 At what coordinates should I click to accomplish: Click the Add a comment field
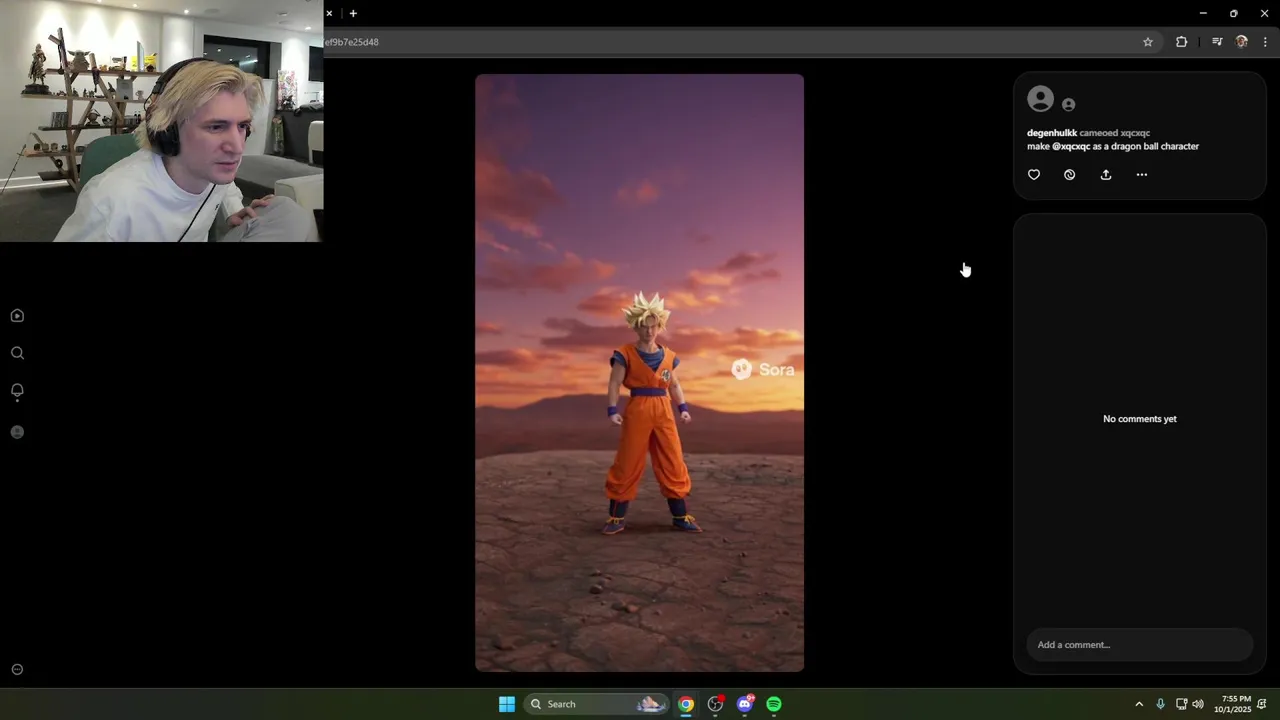click(1140, 645)
